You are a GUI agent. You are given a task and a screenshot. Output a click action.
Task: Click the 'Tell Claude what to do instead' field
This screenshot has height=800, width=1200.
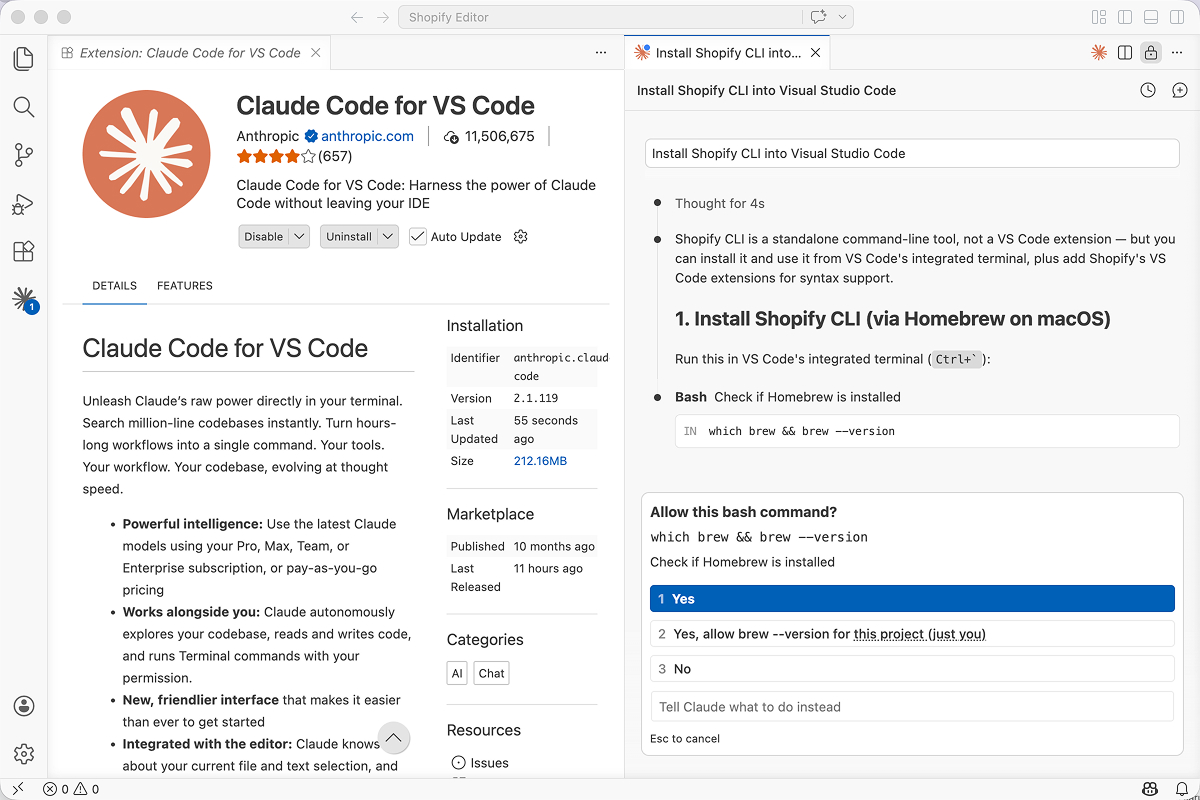[x=911, y=707]
